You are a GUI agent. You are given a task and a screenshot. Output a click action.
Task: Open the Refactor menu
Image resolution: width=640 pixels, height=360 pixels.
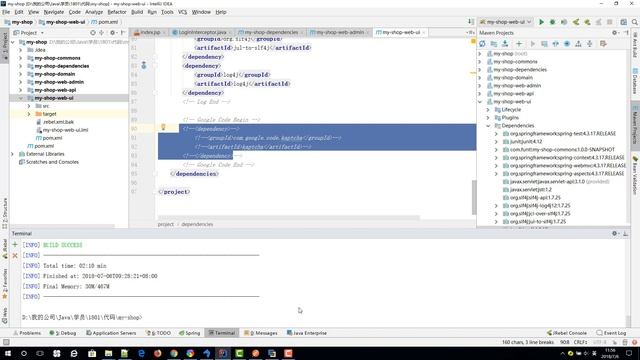(117, 12)
